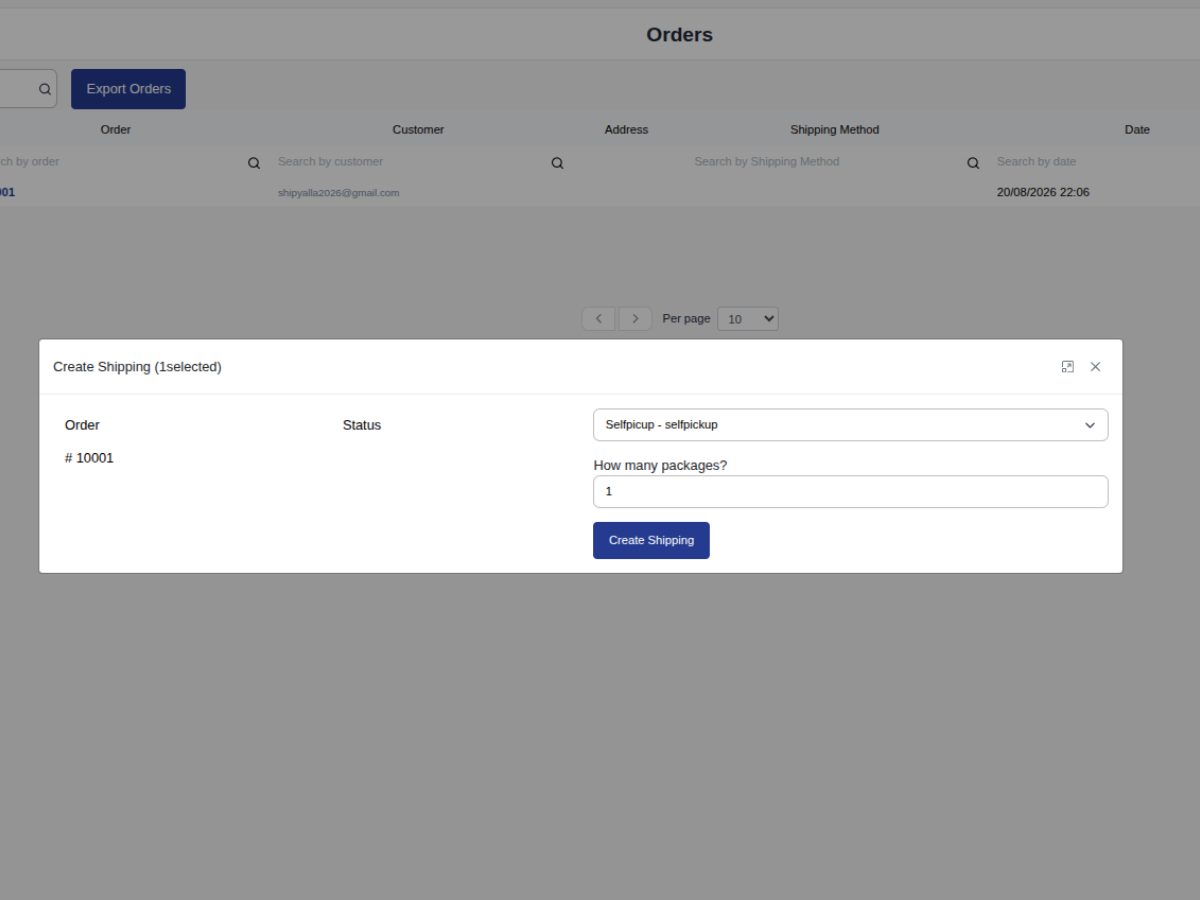
Task: Open the Per page dropdown
Action: (x=748, y=319)
